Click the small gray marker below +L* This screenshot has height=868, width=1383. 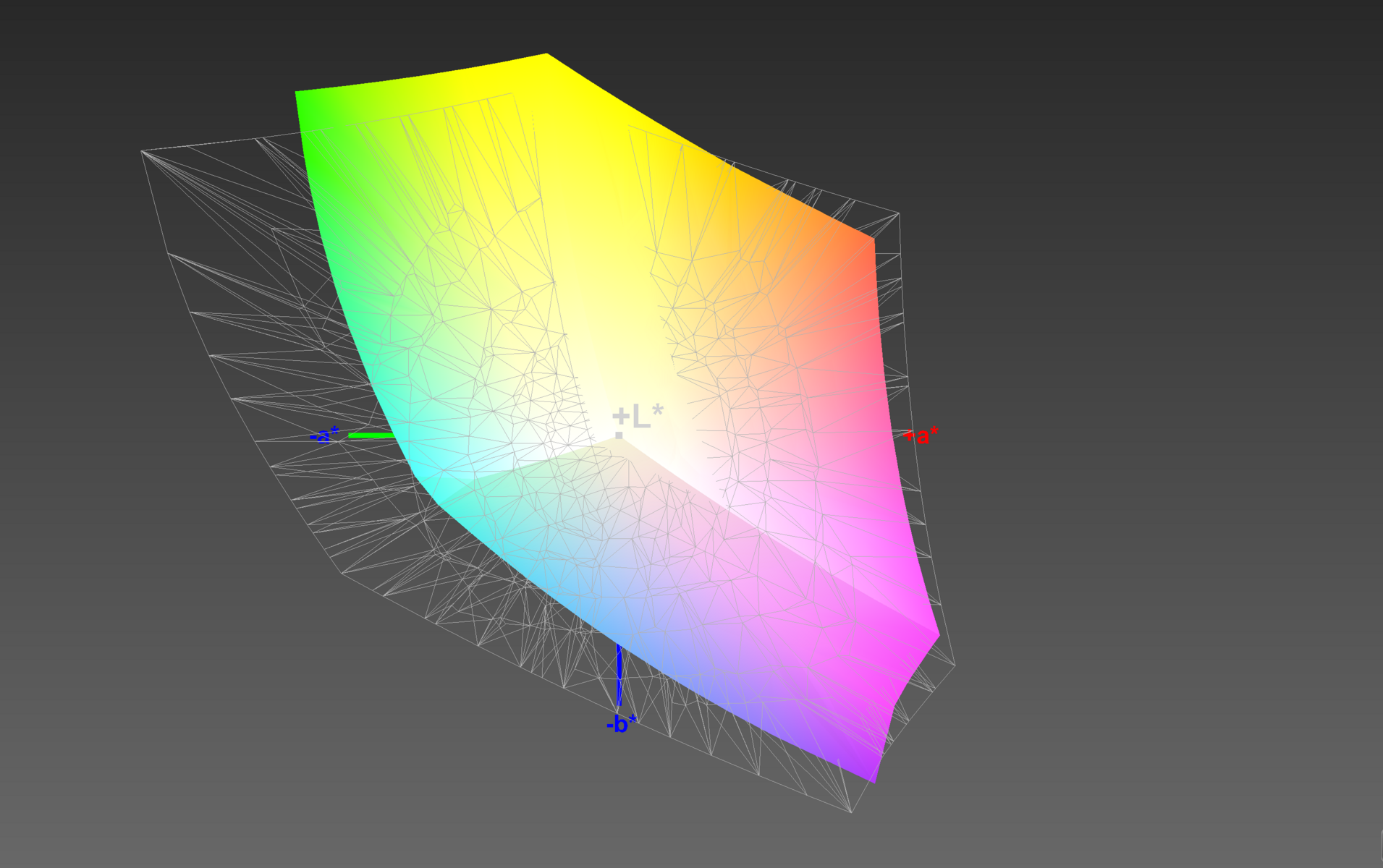pyautogui.click(x=619, y=435)
